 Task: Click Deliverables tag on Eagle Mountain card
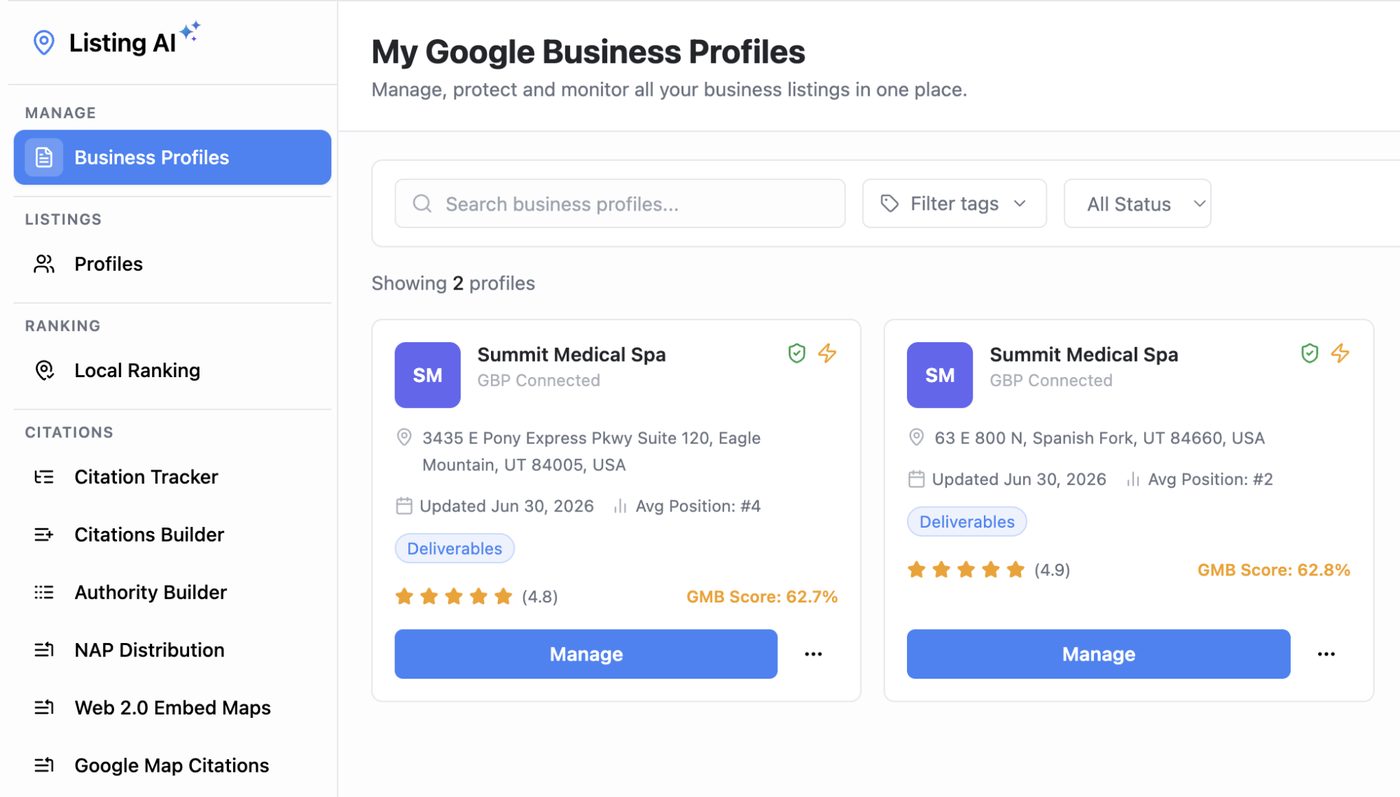tap(454, 548)
